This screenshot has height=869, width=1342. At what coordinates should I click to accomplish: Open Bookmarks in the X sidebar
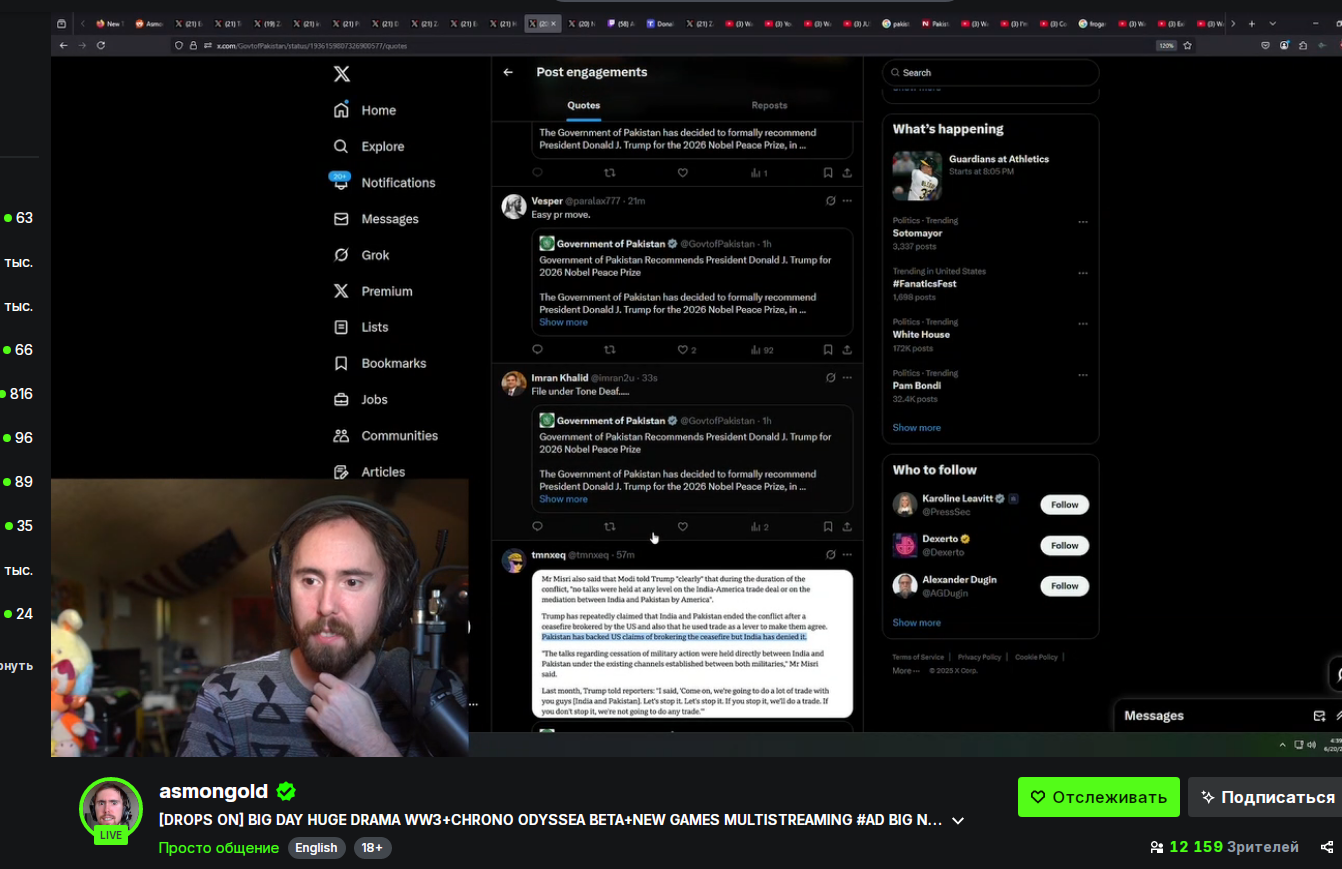[x=380, y=363]
